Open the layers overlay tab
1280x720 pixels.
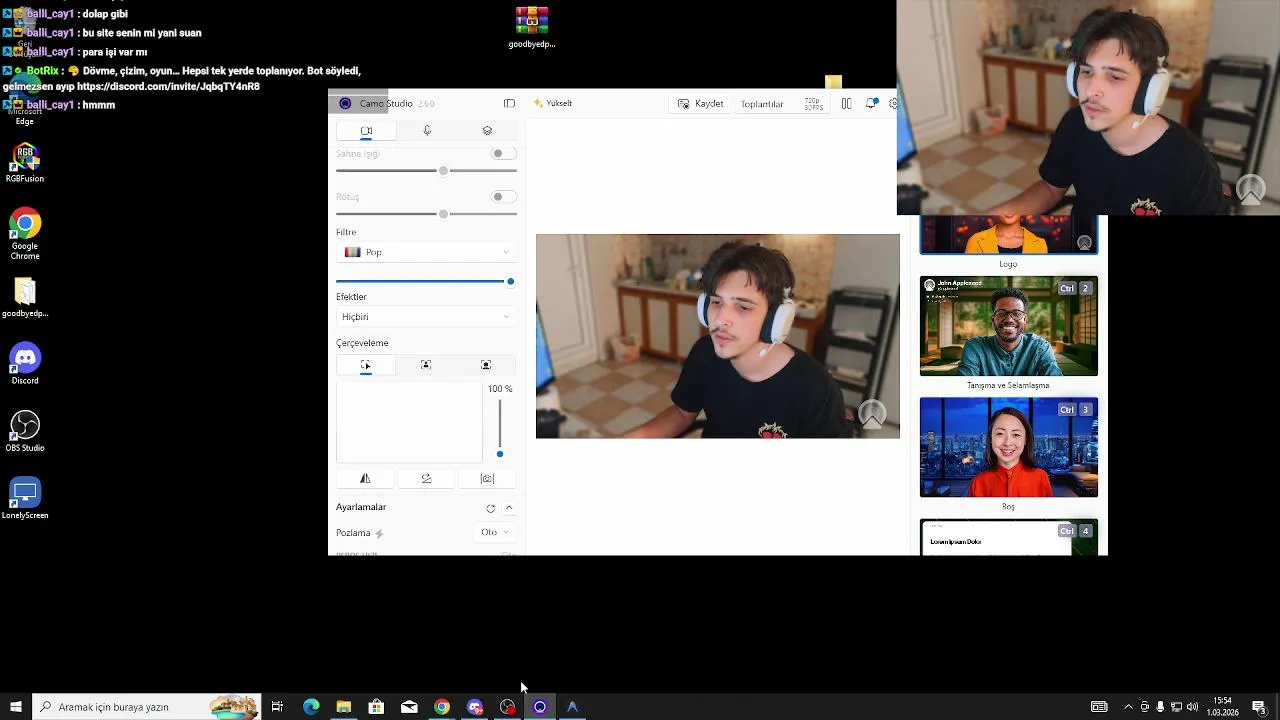pos(487,131)
